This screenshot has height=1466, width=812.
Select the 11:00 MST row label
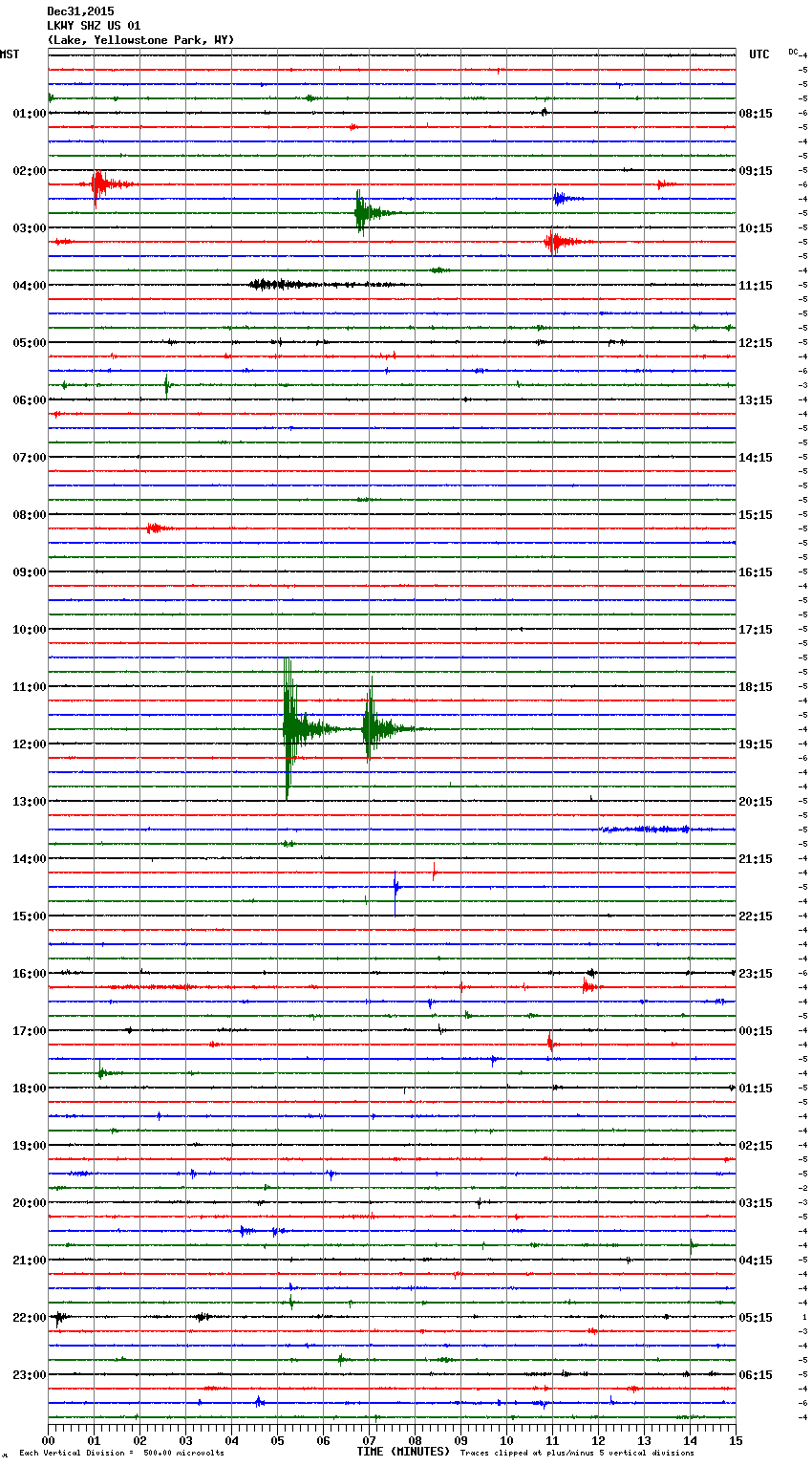click(x=29, y=687)
